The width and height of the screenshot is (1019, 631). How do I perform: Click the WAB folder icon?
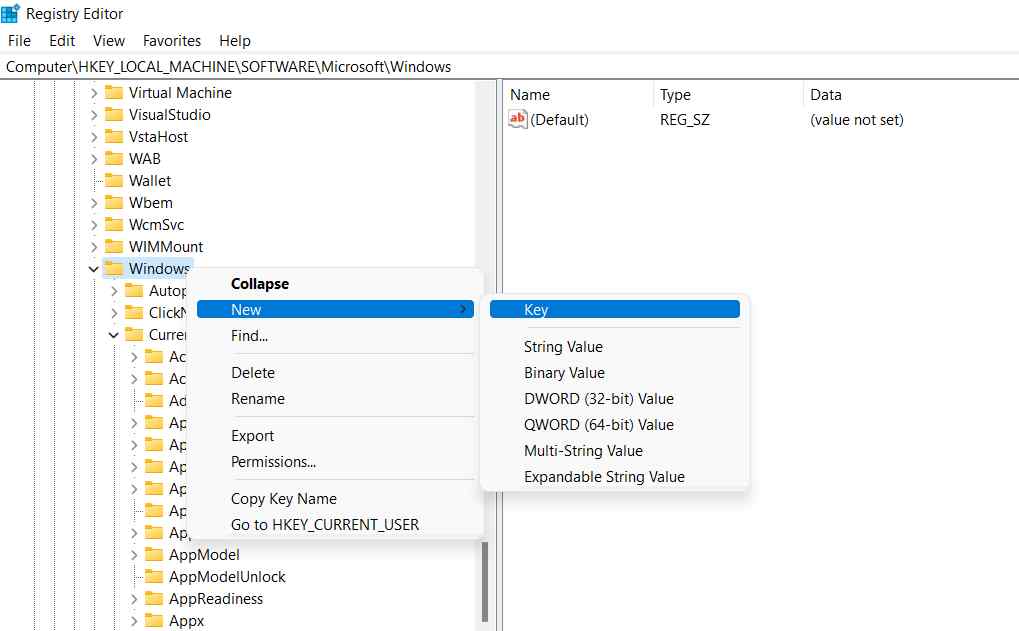(x=114, y=159)
